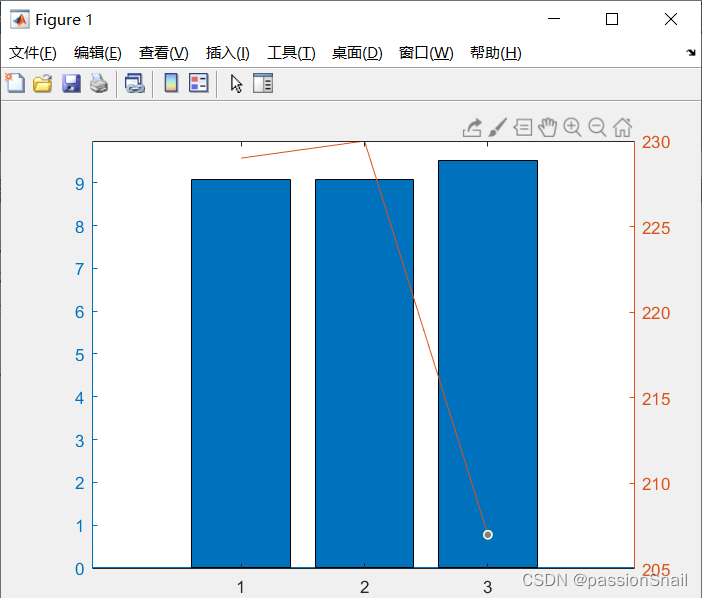Click the x-axis tick label 1
Viewport: 702px width, 598px height.
click(241, 587)
